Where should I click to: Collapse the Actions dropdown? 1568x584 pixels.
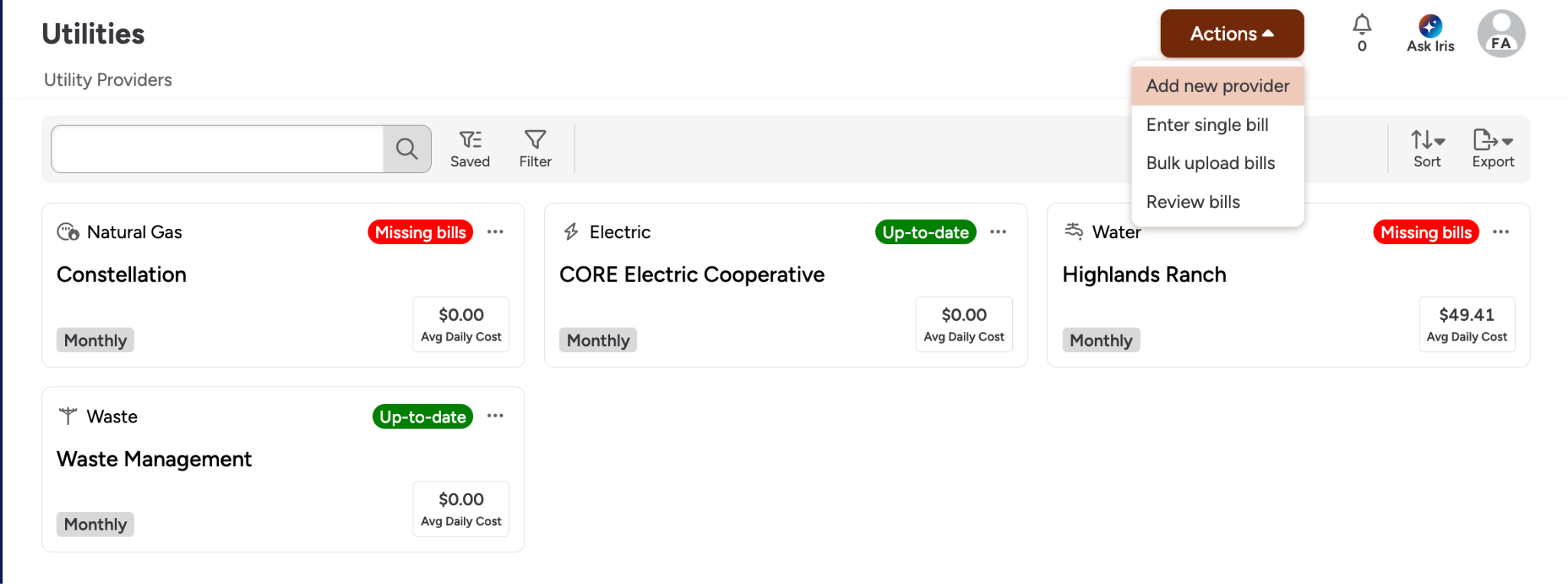tap(1232, 34)
